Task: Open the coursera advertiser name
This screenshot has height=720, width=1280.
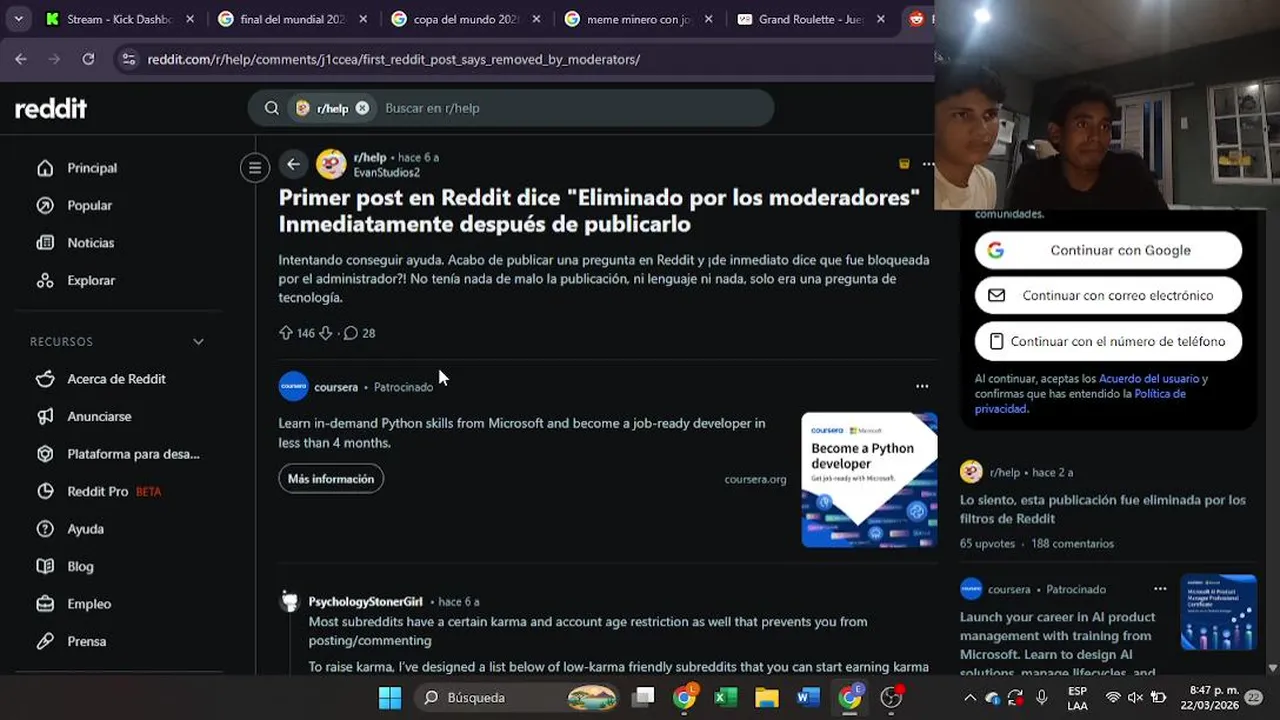Action: (336, 387)
